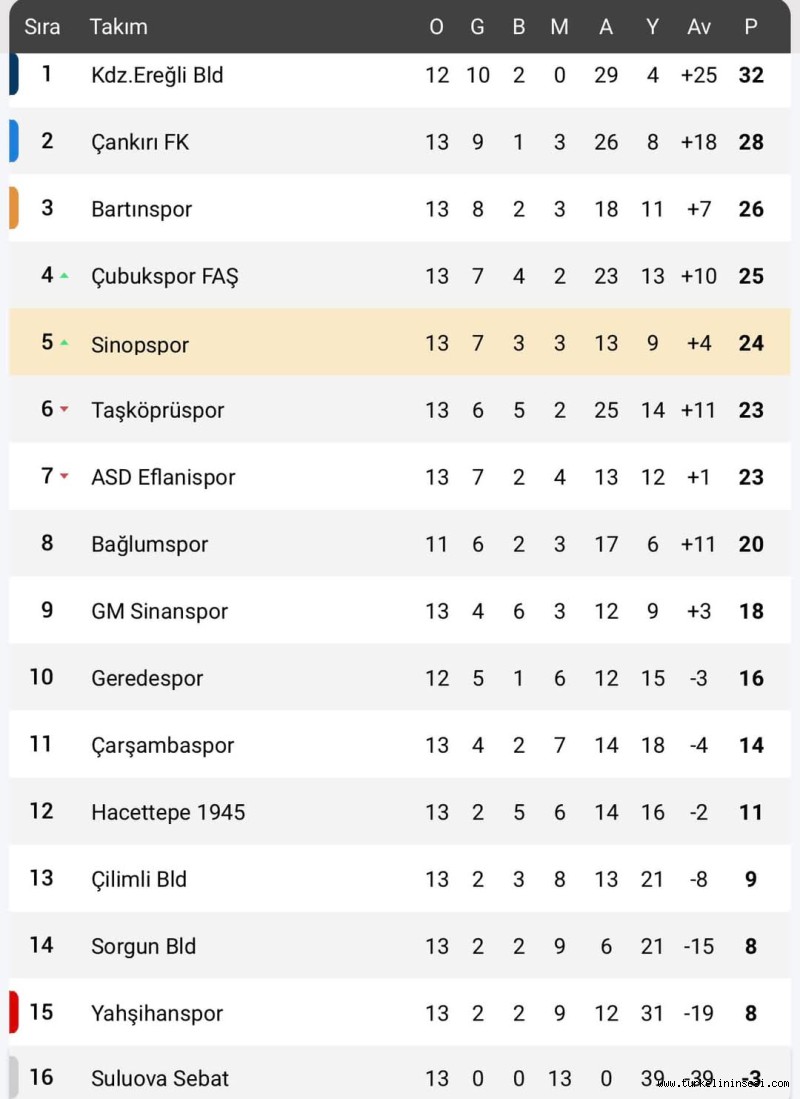
Task: Click the orange marker on Bartınspor row
Action: (x=13, y=208)
